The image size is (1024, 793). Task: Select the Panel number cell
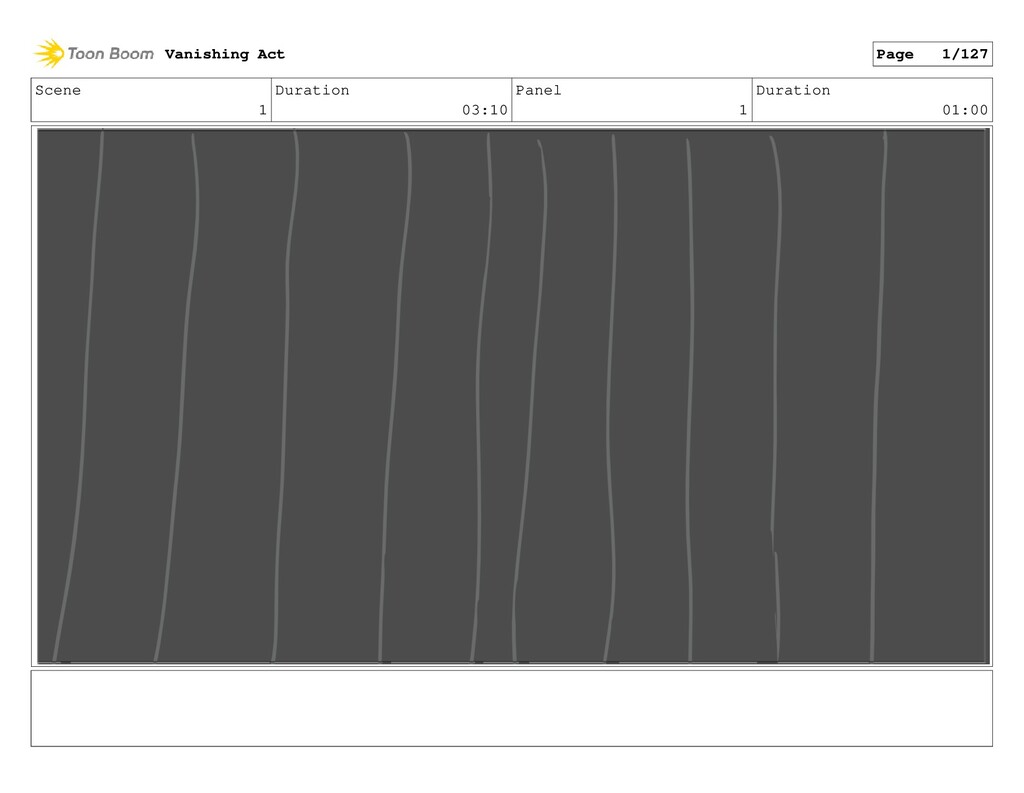coord(632,100)
